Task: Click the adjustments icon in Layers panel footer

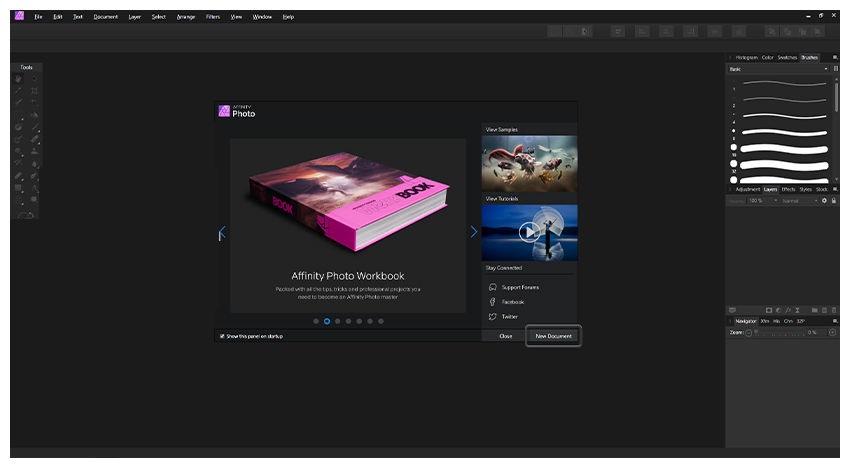Action: click(x=778, y=310)
